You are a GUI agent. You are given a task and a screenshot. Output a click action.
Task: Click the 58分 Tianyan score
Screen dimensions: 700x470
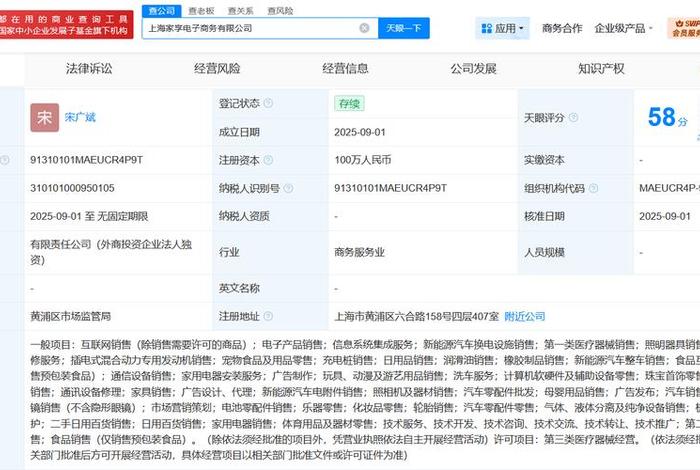click(667, 117)
